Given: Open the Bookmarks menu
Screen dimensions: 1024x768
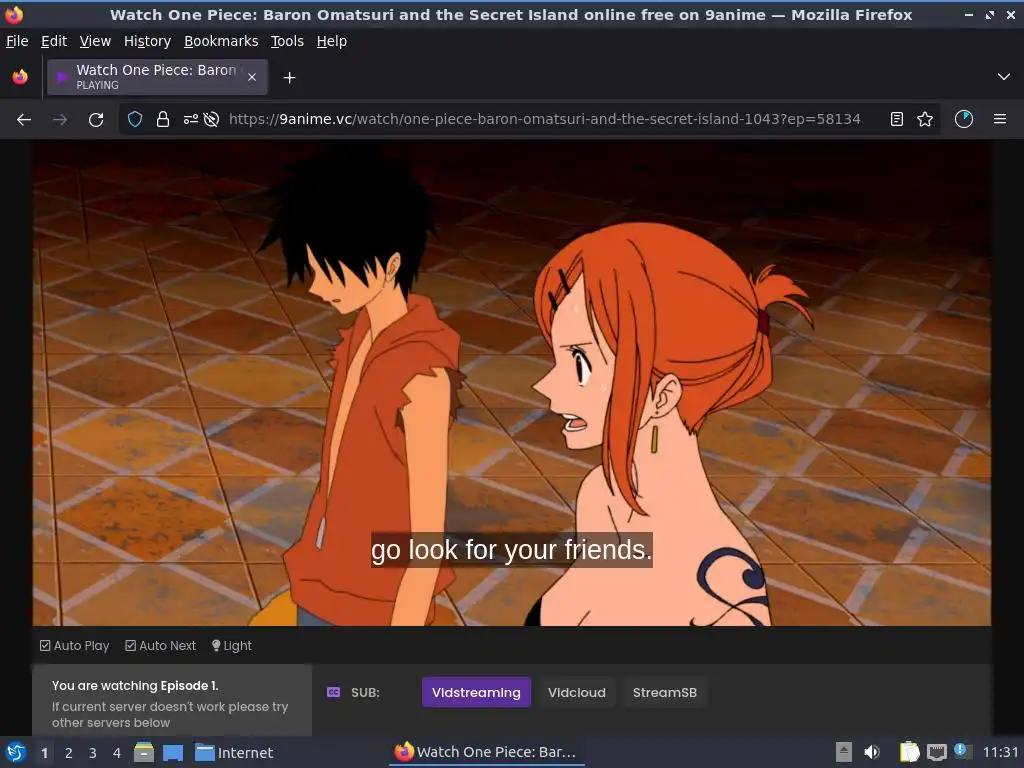Looking at the screenshot, I should (x=221, y=41).
